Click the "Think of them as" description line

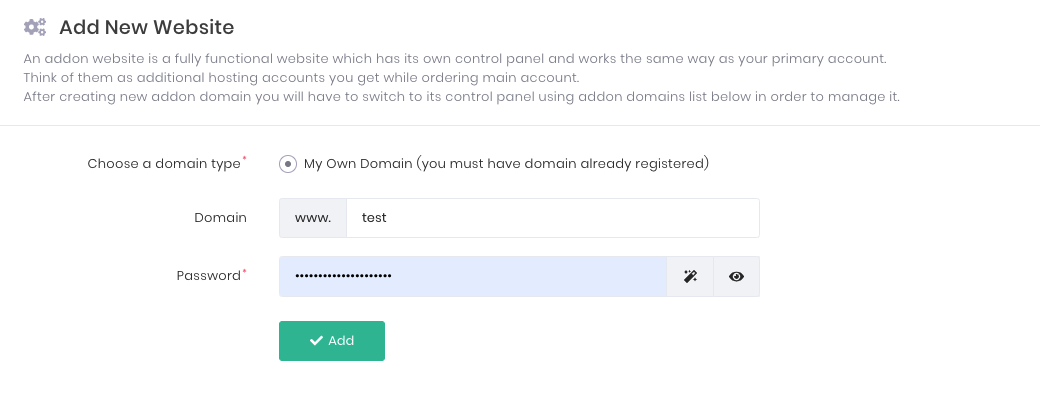pos(301,78)
